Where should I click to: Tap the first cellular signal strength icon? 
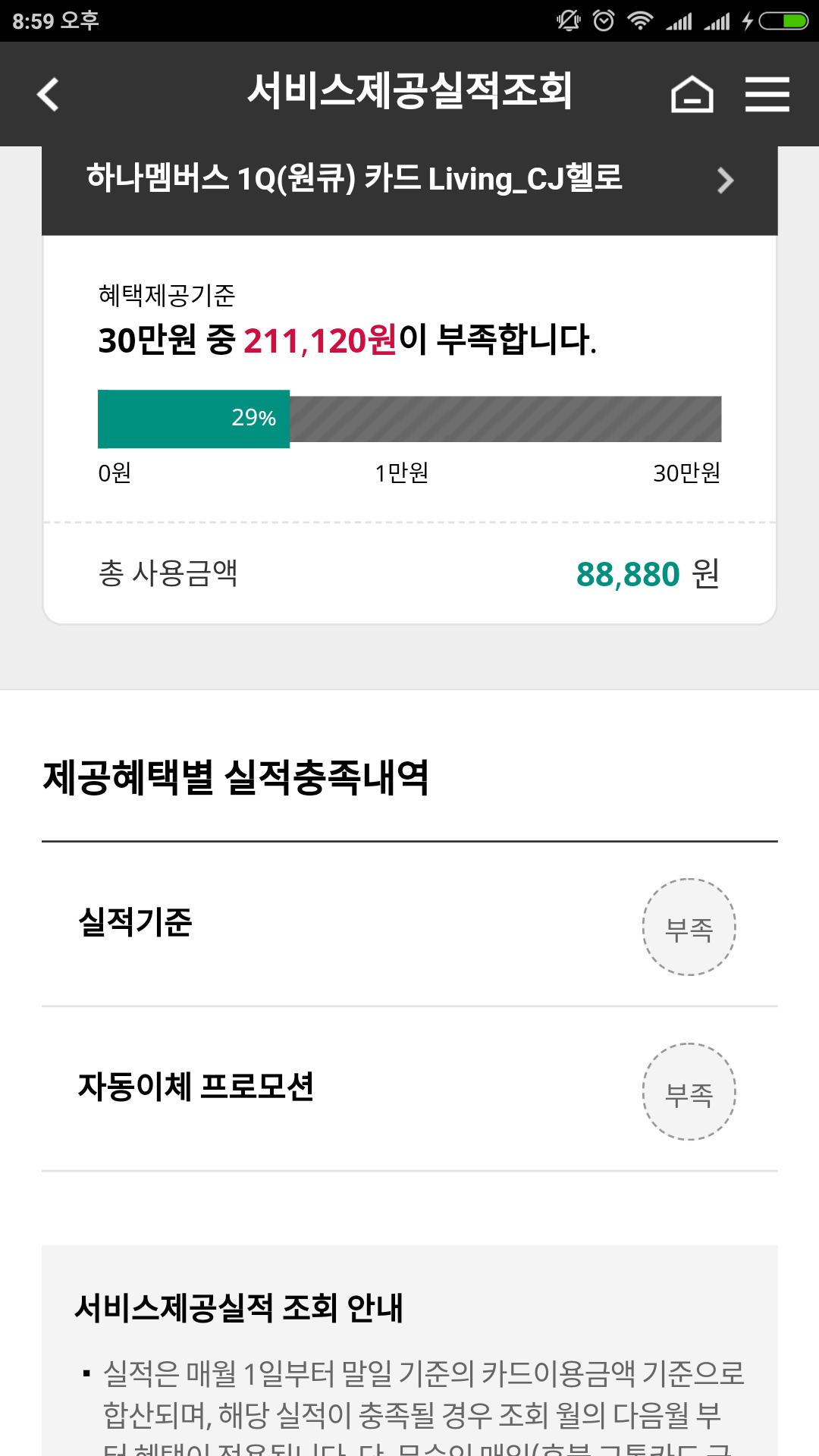(x=679, y=20)
